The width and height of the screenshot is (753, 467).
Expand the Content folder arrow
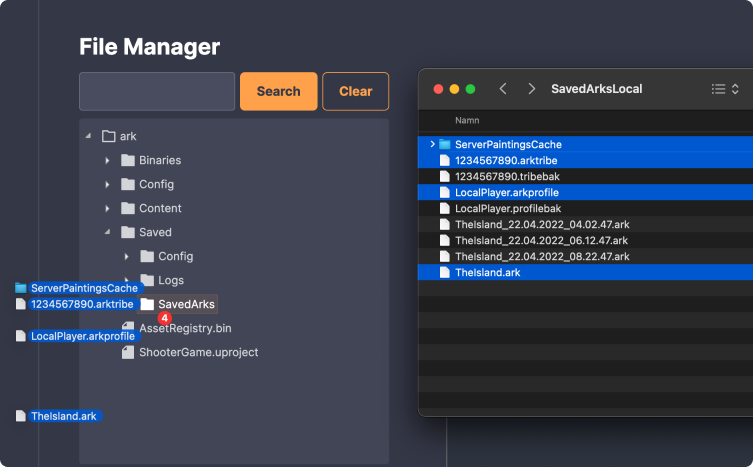107,208
